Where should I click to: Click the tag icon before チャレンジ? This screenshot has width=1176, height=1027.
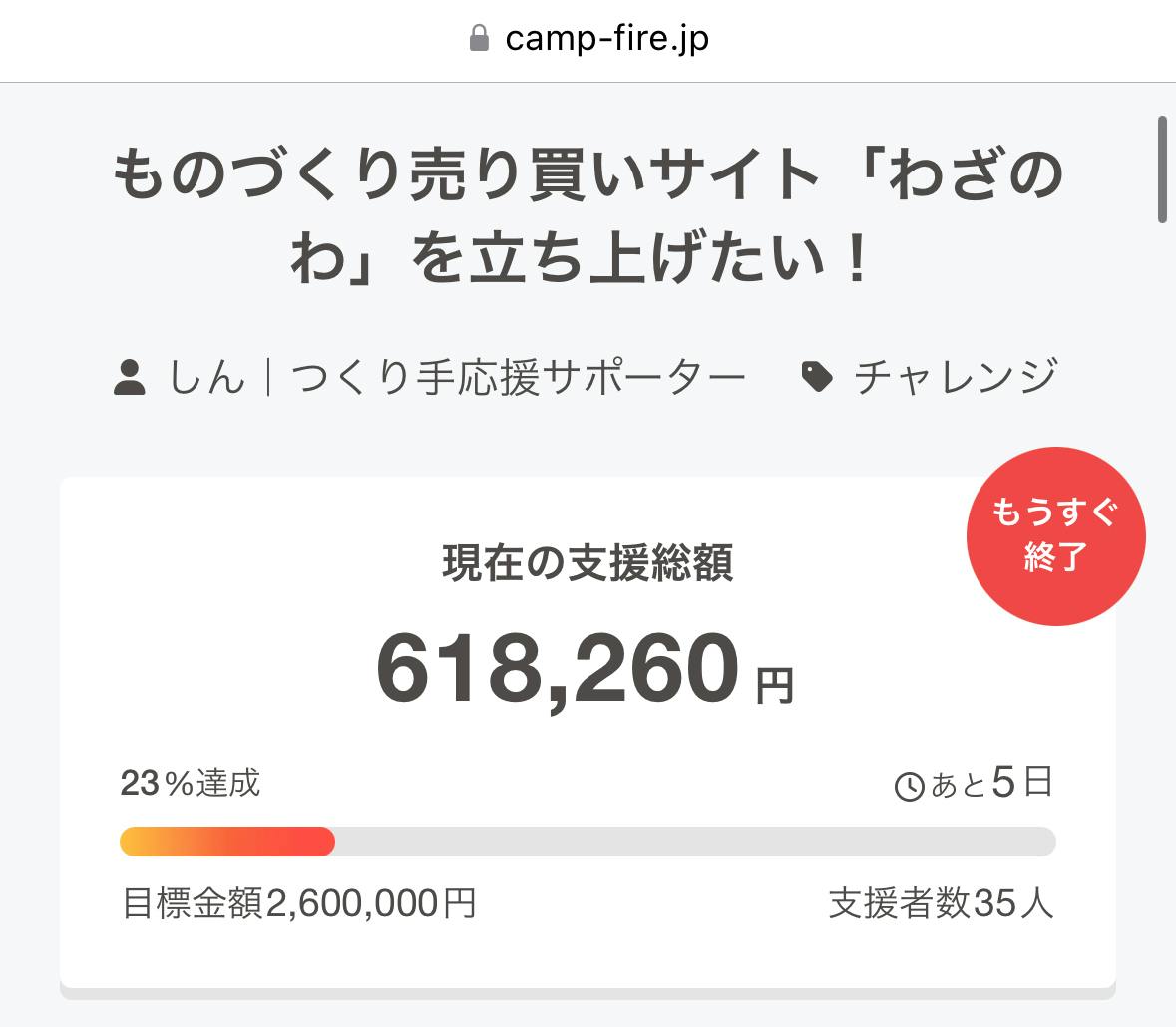[x=817, y=377]
